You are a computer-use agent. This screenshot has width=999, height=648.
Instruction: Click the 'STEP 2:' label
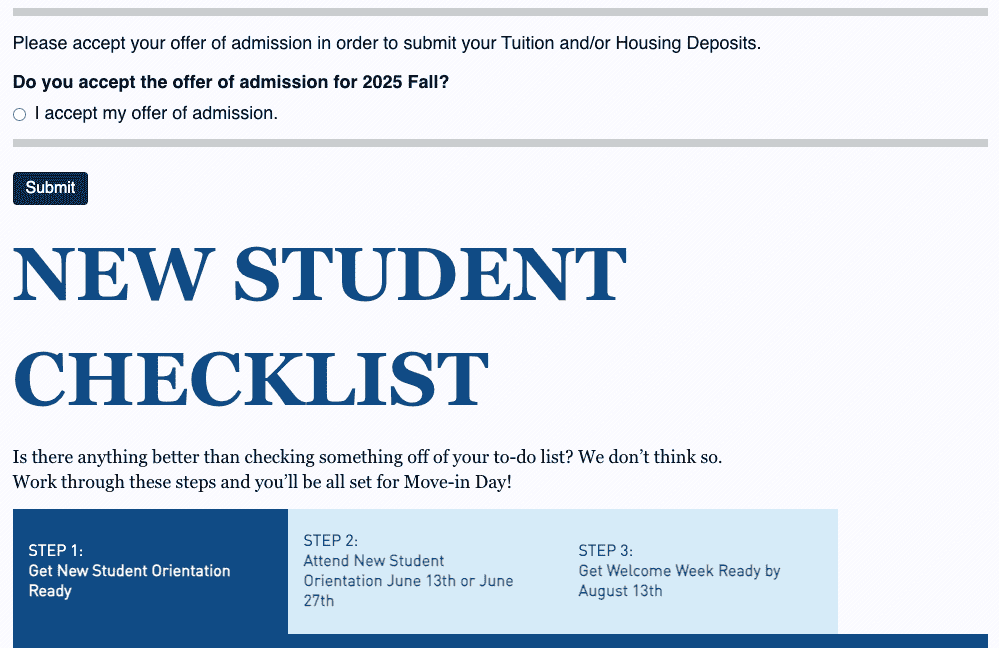point(330,541)
